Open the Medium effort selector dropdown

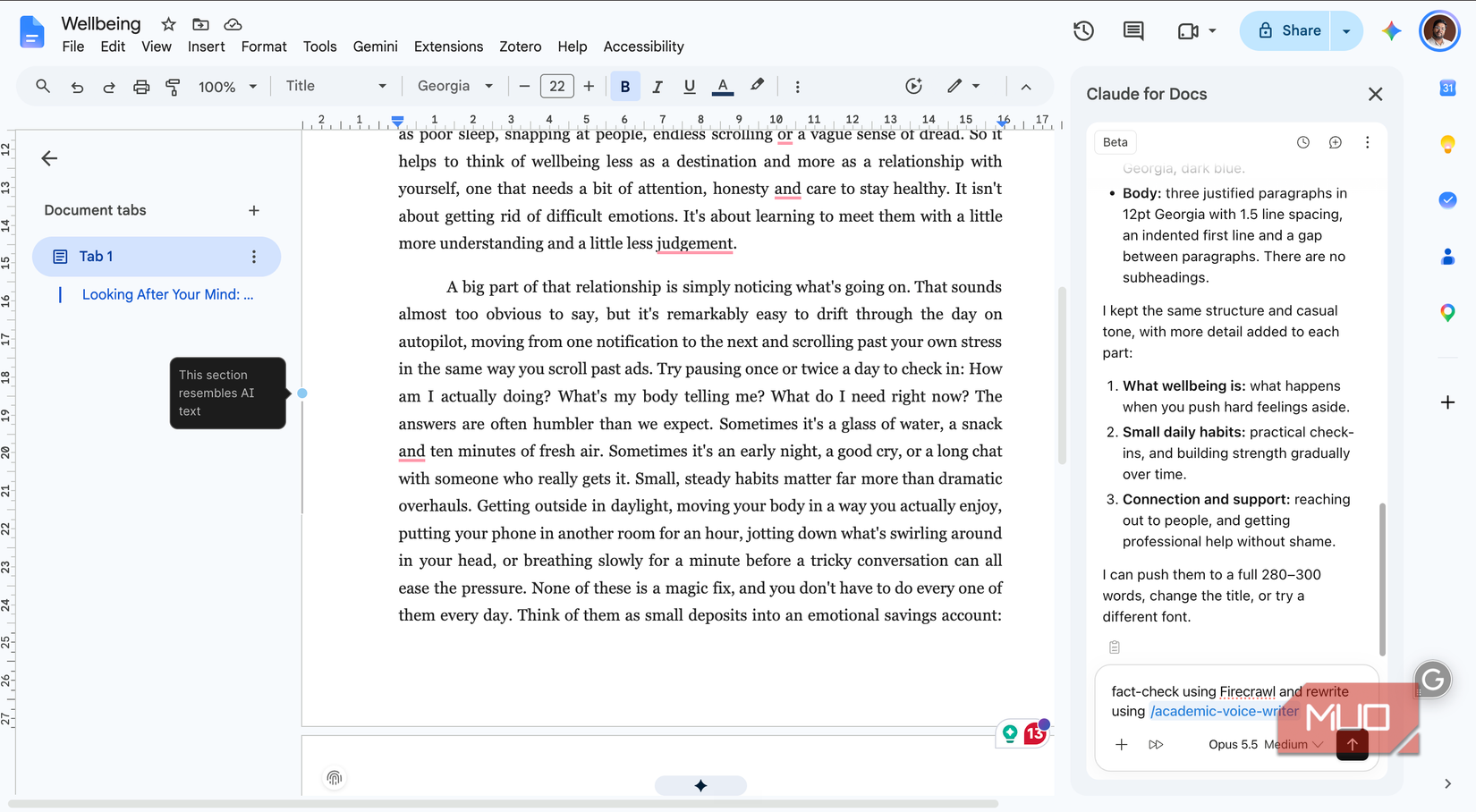pyautogui.click(x=1294, y=744)
